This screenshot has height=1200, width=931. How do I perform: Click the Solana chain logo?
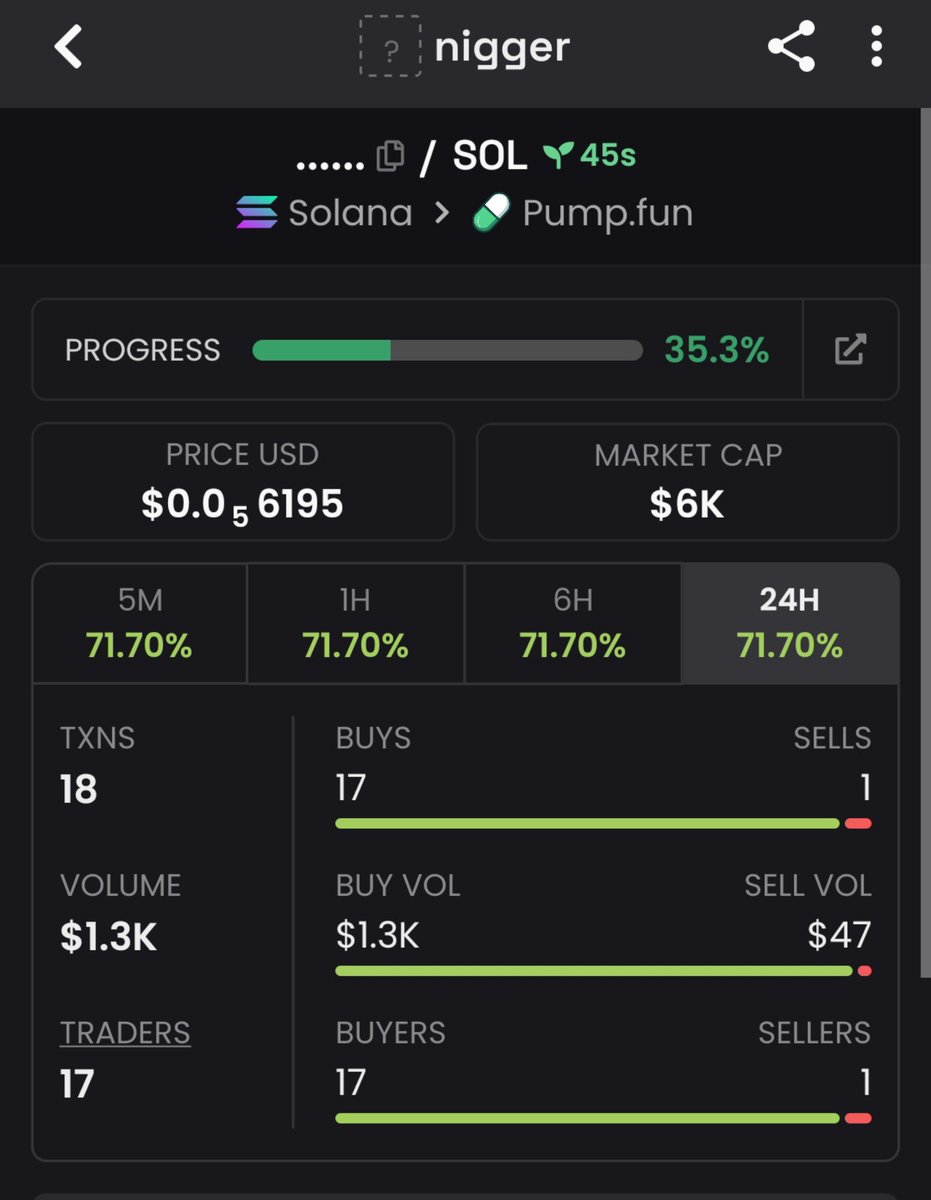[x=257, y=213]
